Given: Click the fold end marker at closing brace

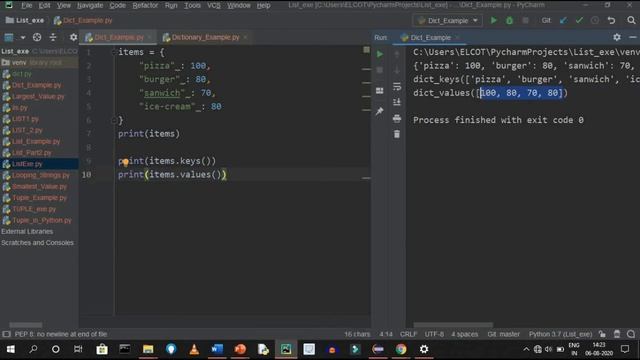Looking at the screenshot, I should tap(114, 120).
